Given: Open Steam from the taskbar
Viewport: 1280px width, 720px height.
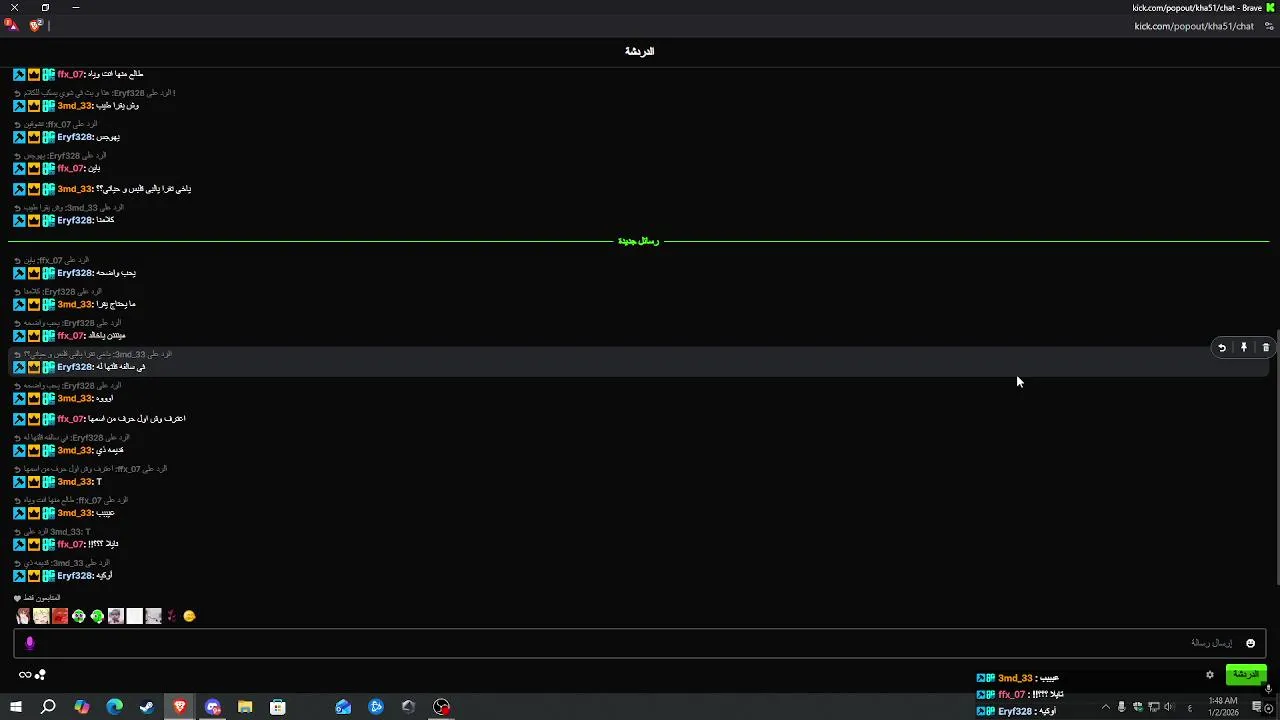Looking at the screenshot, I should [x=147, y=707].
